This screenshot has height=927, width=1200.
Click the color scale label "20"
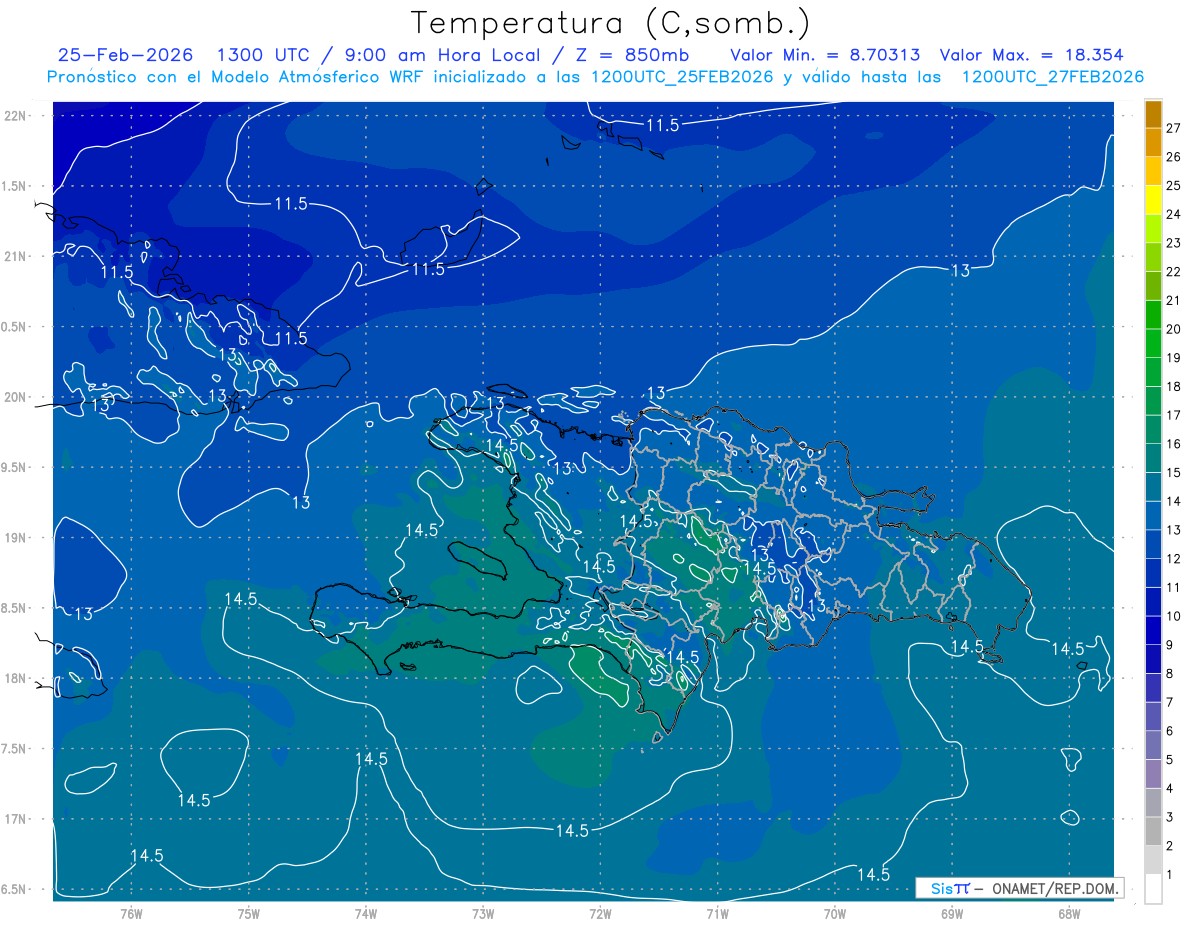click(1173, 329)
